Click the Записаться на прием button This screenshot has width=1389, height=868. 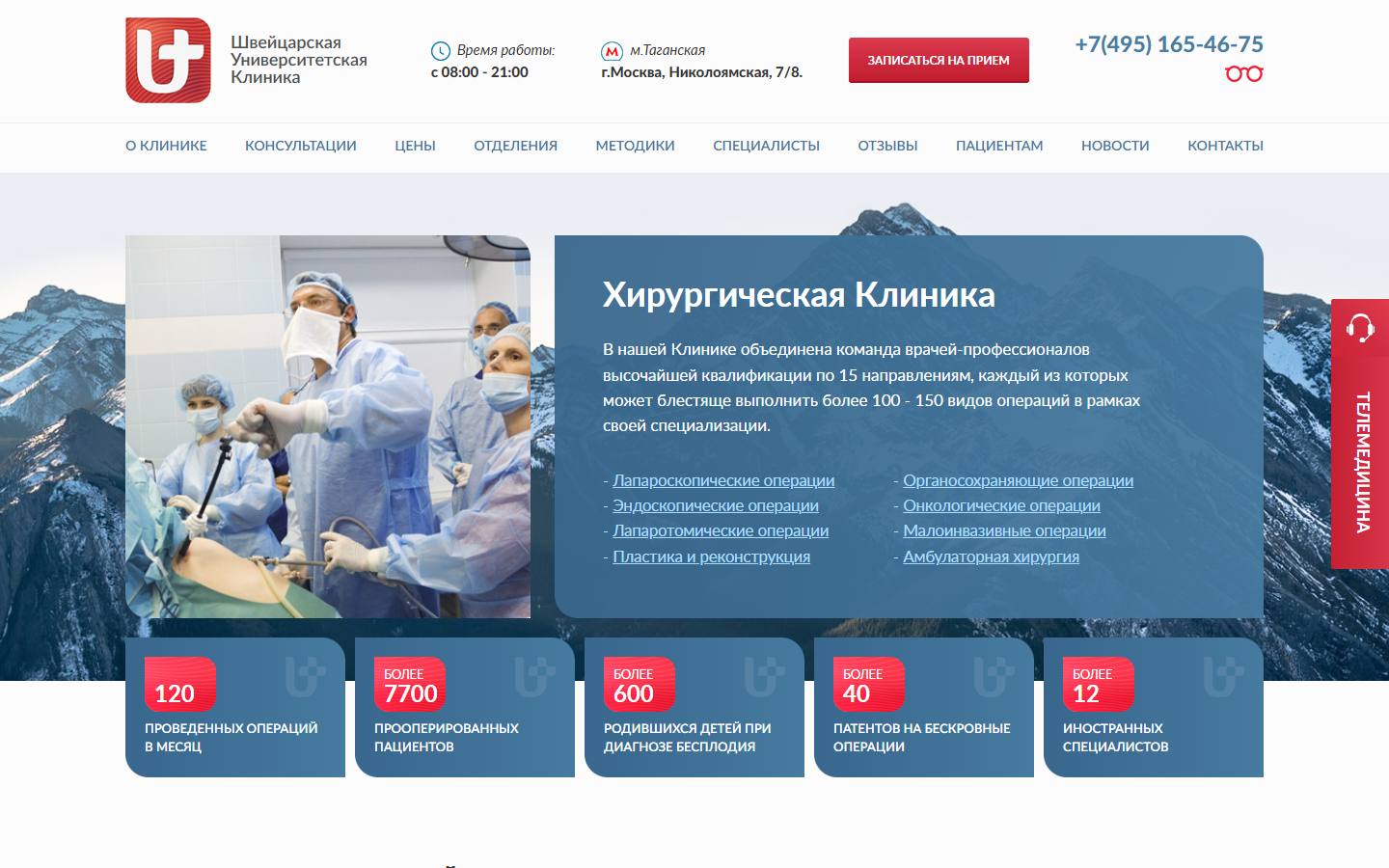click(x=939, y=60)
